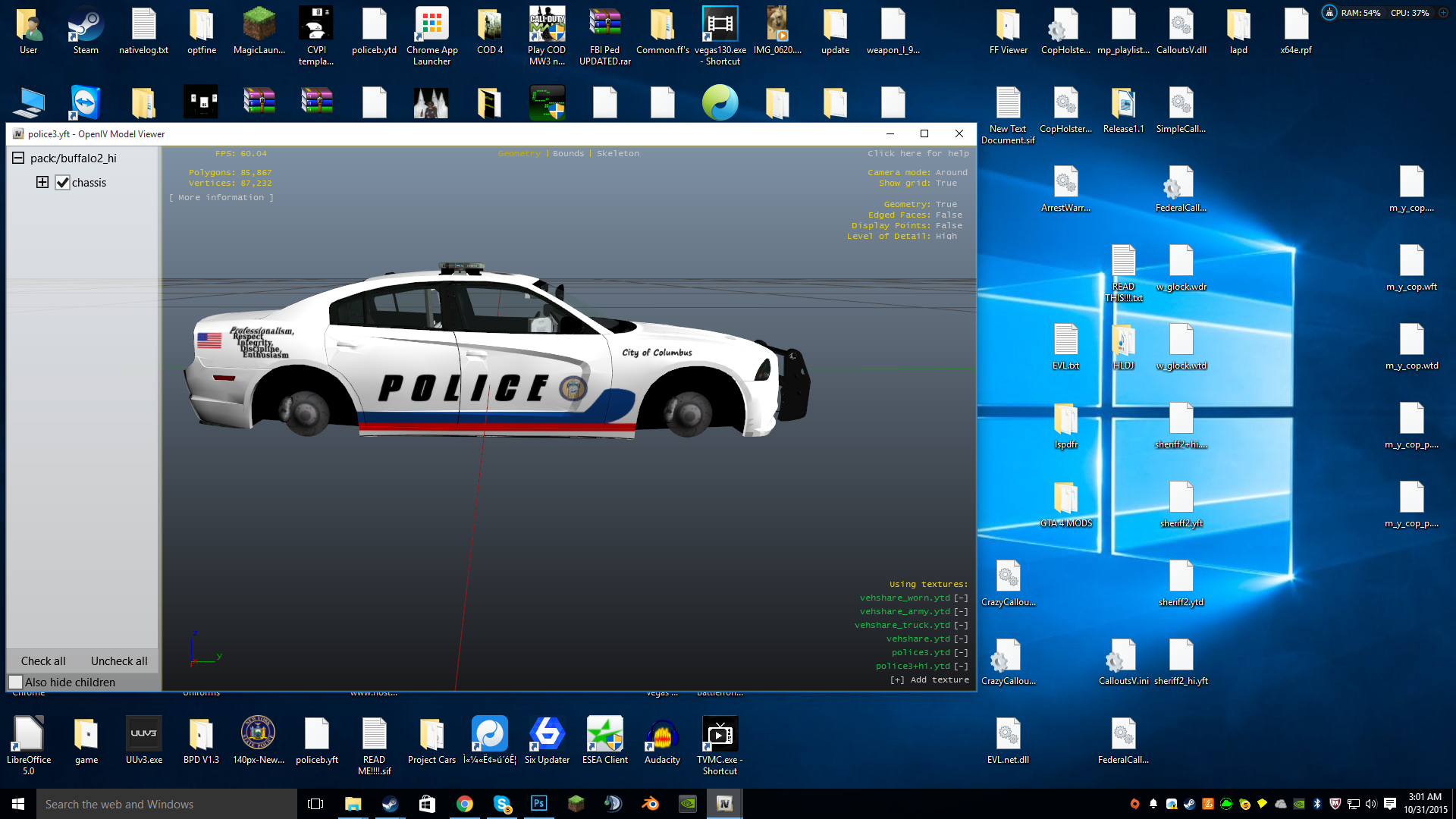Enable the Also hide children checkbox
Screen dimensions: 1456x819
[x=16, y=682]
